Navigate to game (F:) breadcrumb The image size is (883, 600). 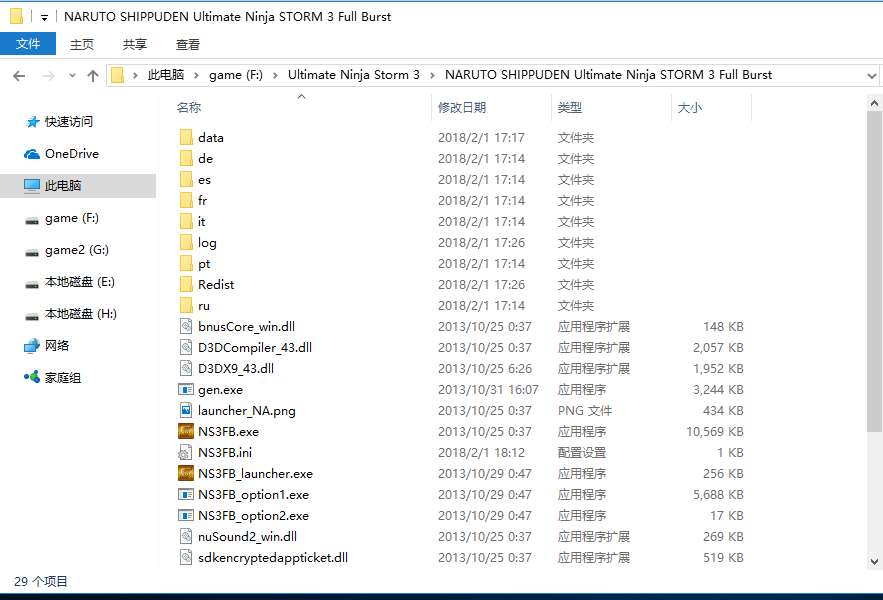click(235, 75)
